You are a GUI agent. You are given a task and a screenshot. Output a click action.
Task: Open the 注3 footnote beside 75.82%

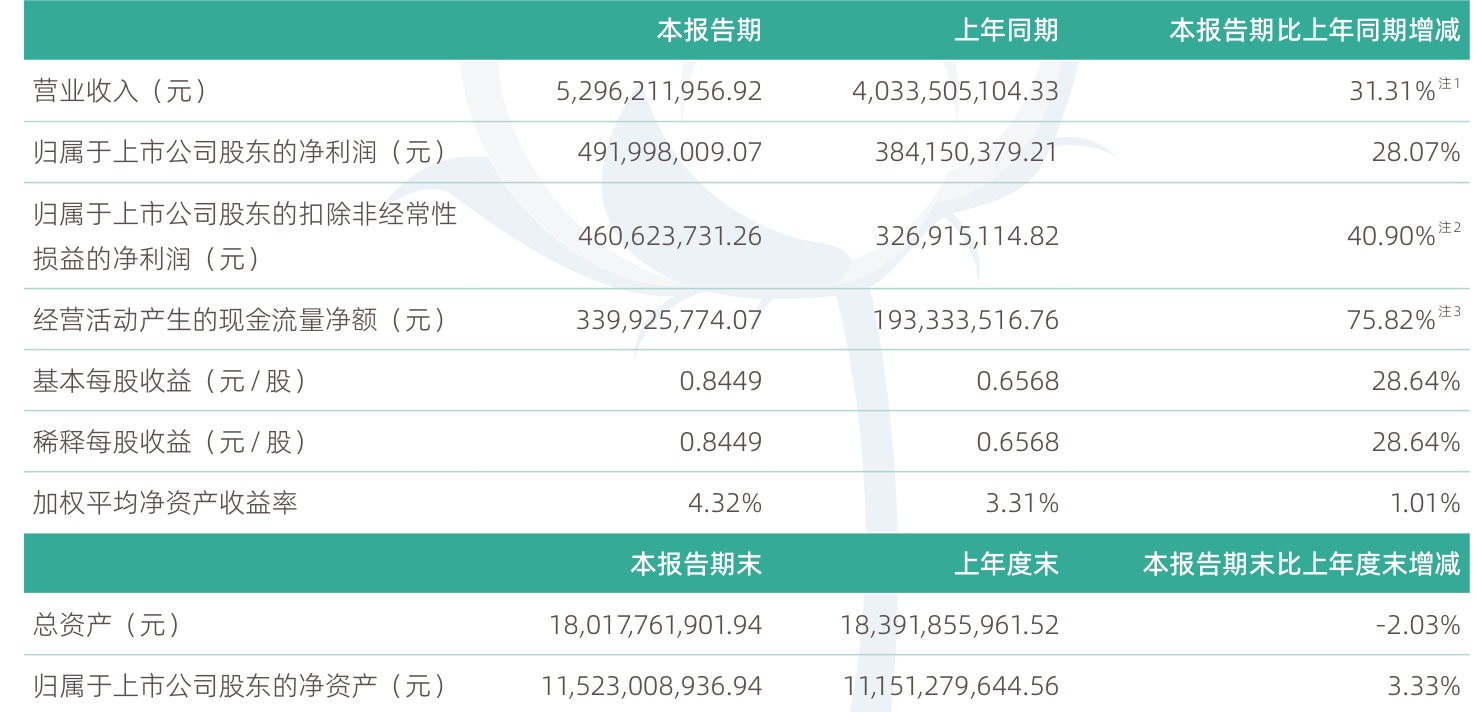point(1450,313)
